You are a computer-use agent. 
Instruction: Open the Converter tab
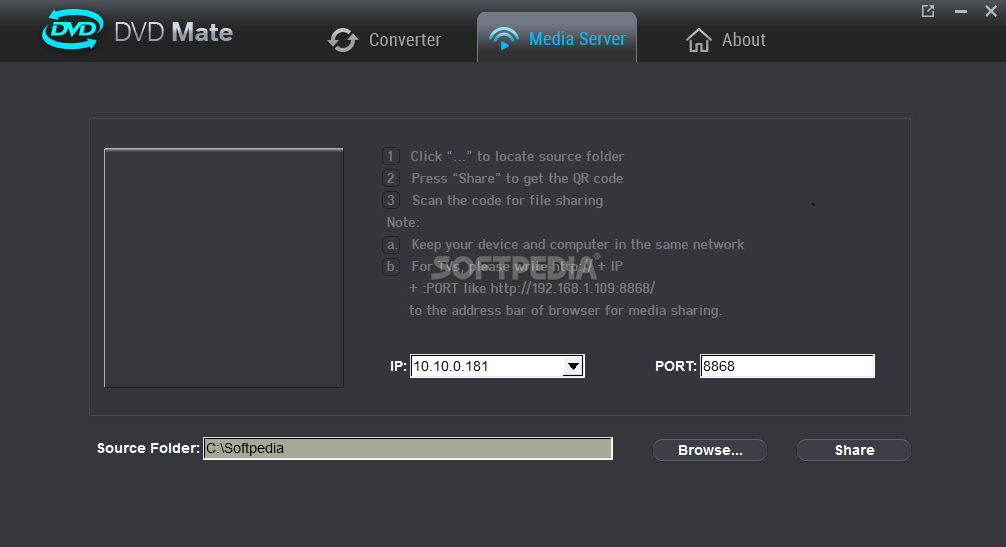(384, 40)
